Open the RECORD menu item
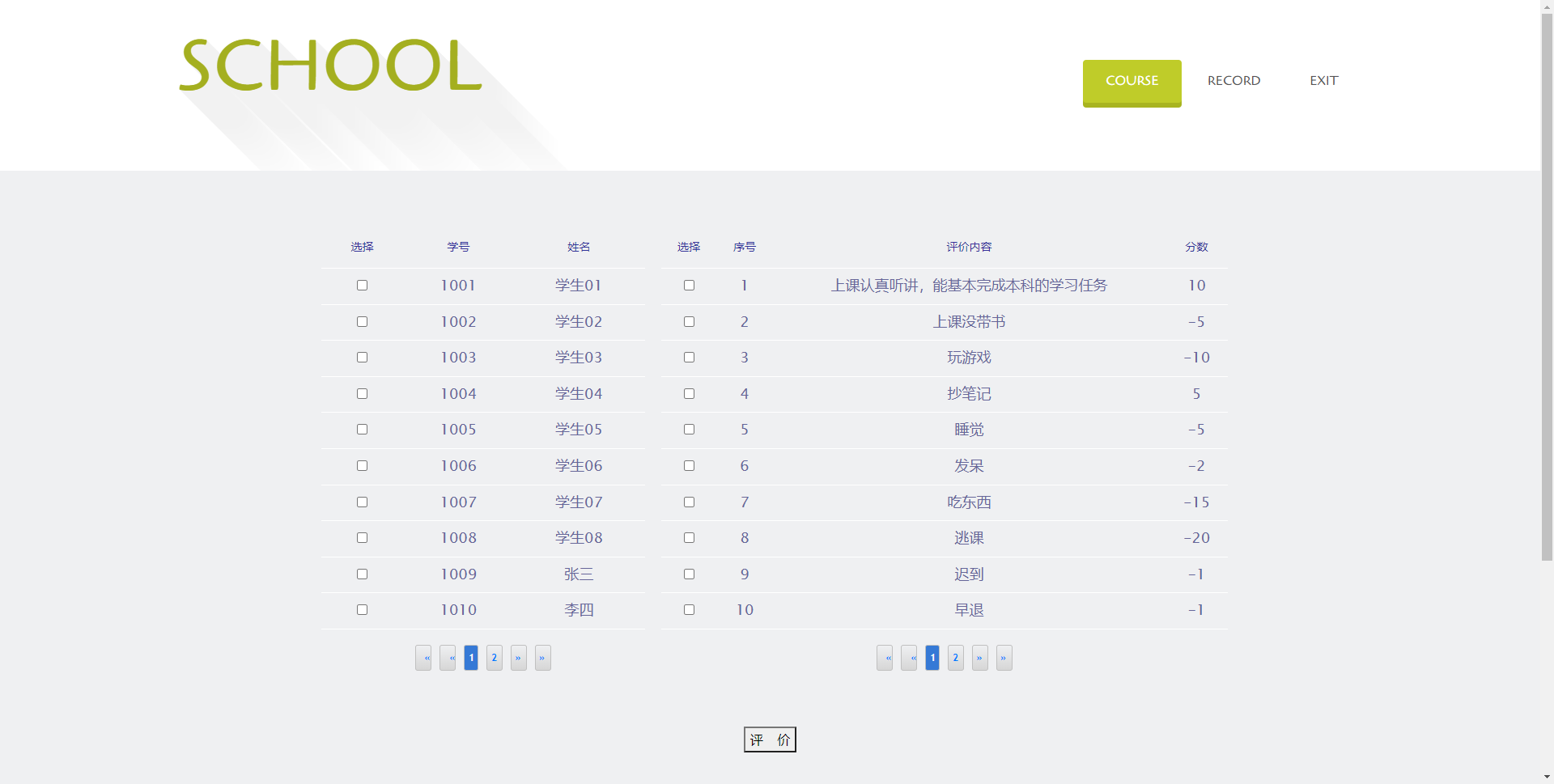The height and width of the screenshot is (784, 1554). point(1233,81)
